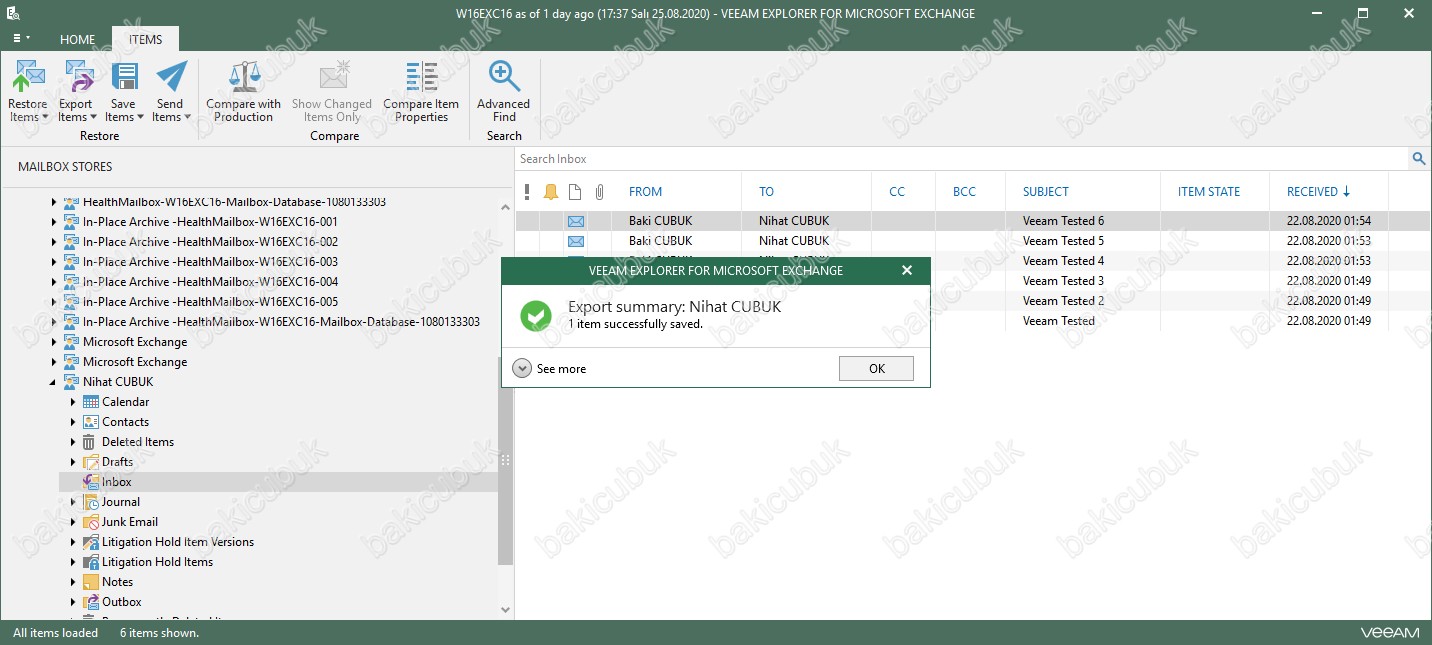Select the Calendar folder icon
The width and height of the screenshot is (1432, 645).
[x=91, y=402]
